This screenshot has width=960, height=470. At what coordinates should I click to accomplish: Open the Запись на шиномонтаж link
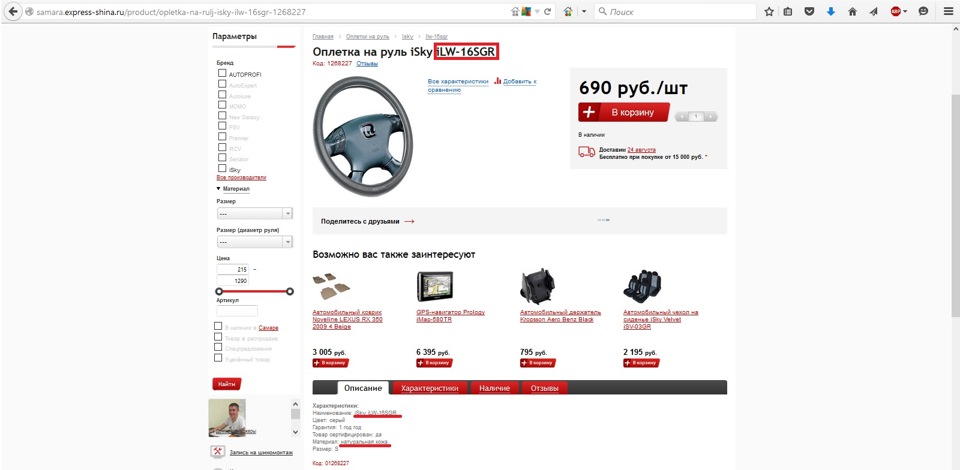(x=261, y=452)
